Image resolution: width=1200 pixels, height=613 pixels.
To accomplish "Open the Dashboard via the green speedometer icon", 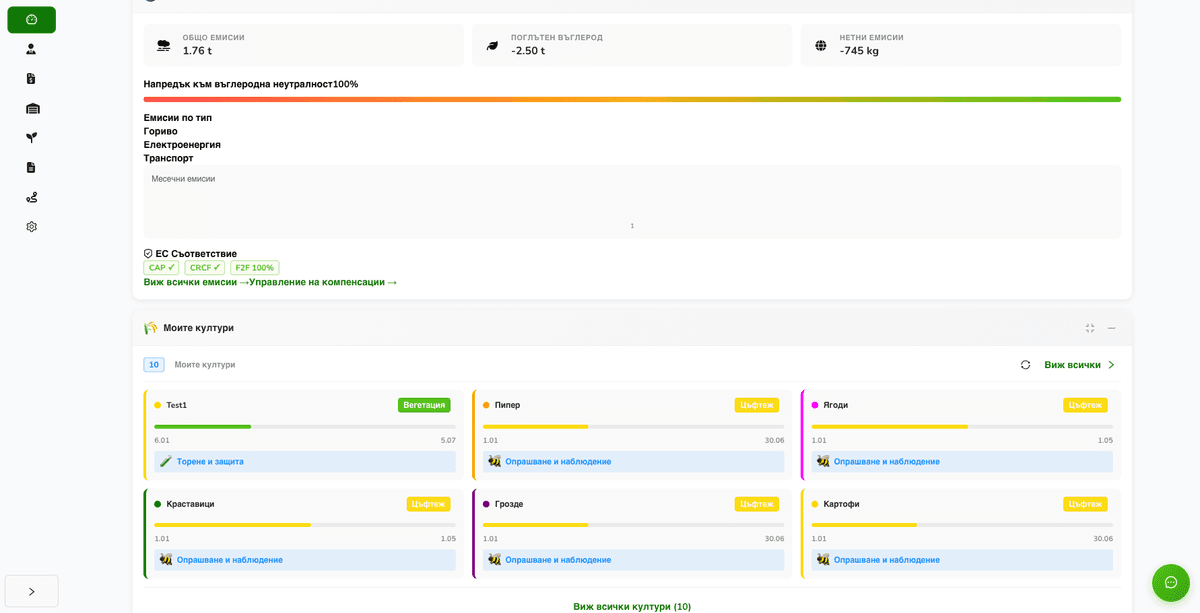I will 31,19.
